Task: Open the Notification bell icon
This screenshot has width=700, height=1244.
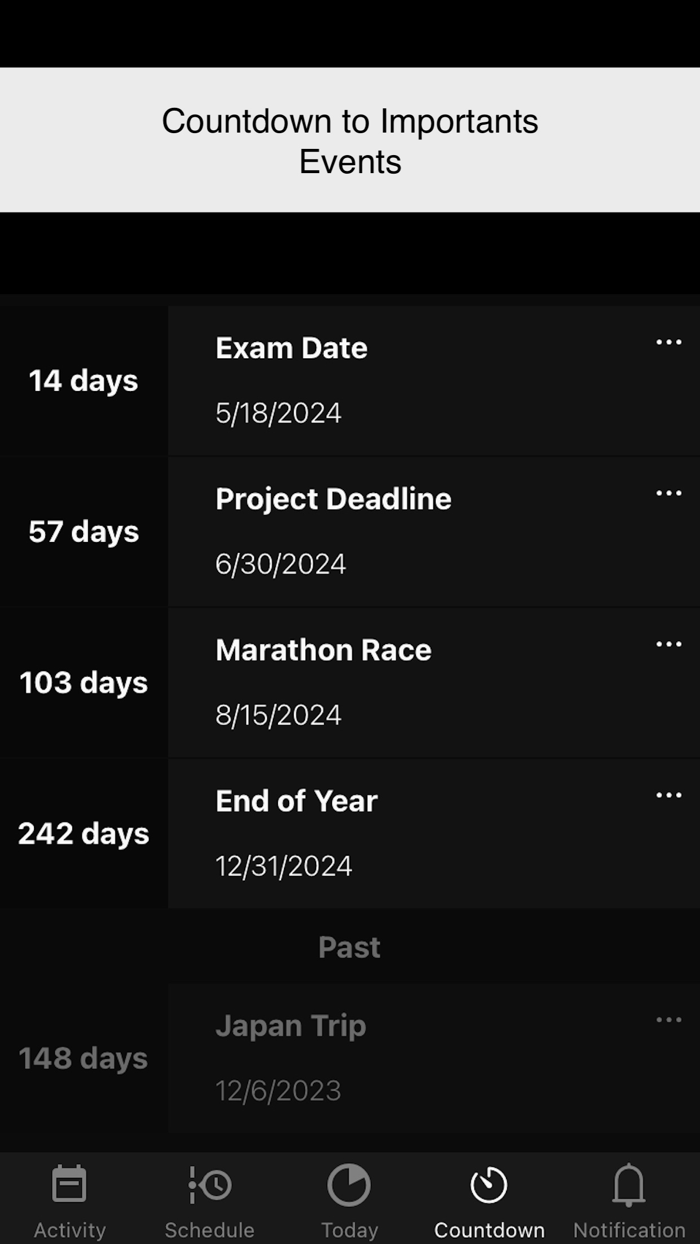Action: [x=628, y=1184]
